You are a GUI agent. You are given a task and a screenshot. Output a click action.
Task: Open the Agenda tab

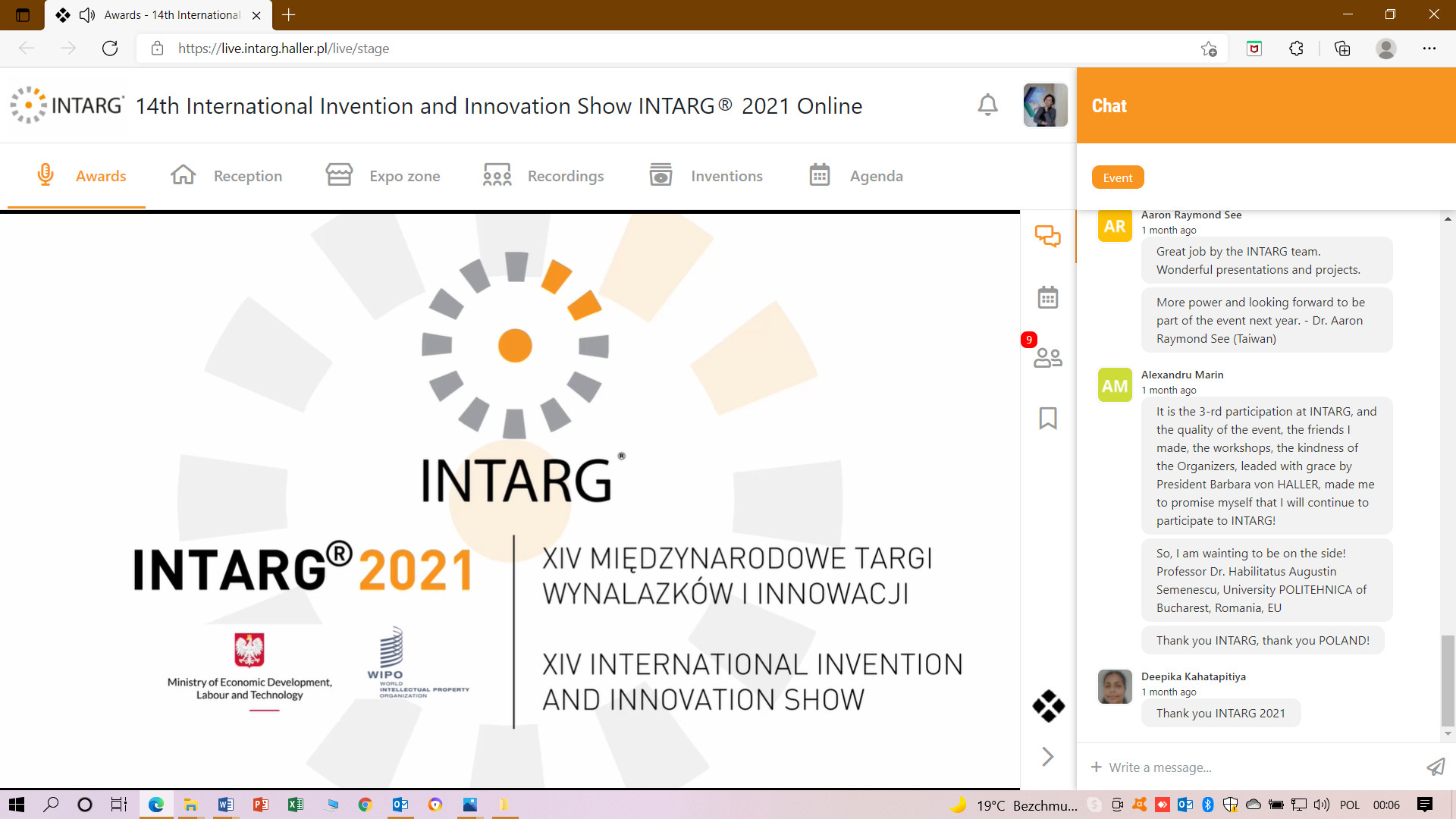pos(856,176)
